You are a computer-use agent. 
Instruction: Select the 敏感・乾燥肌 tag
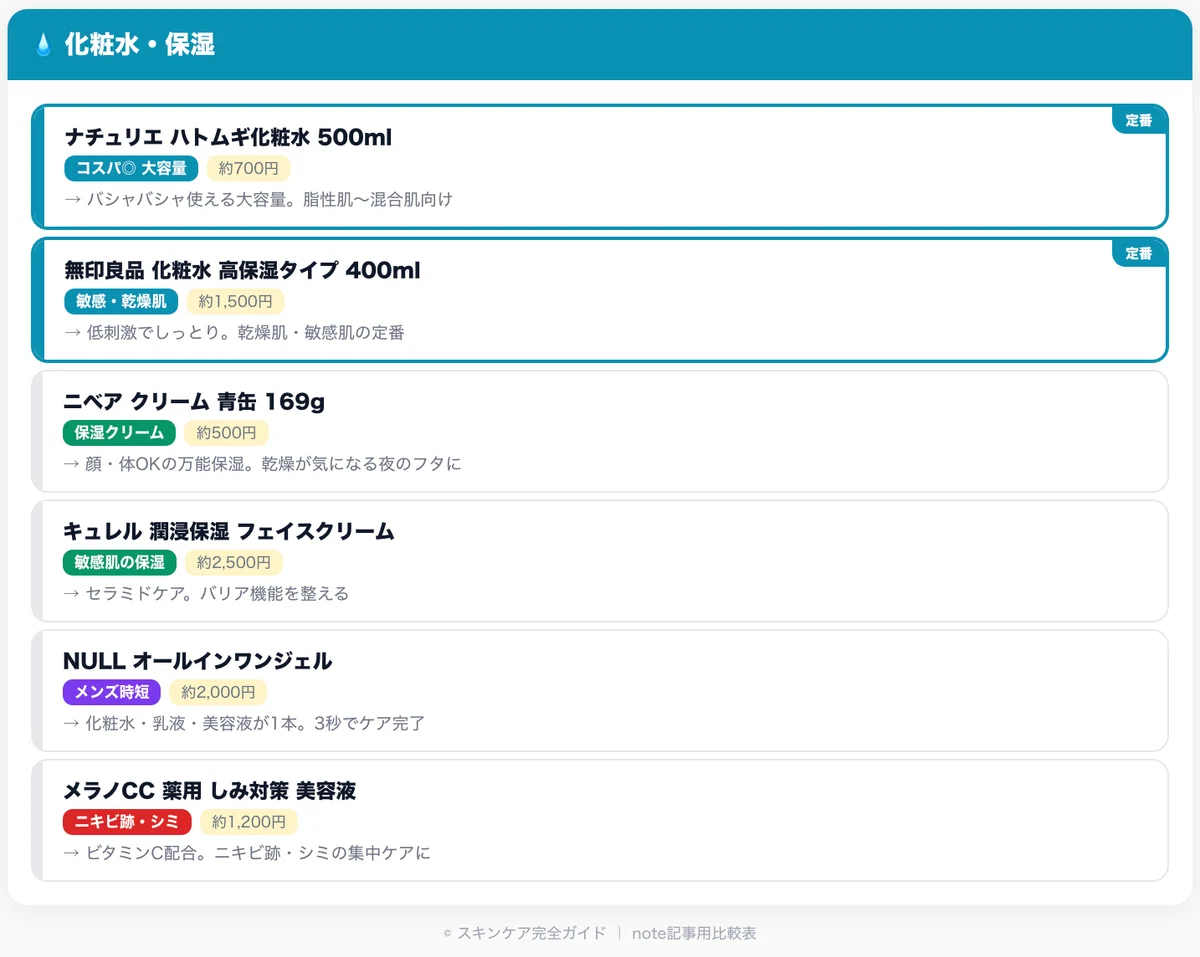(122, 301)
